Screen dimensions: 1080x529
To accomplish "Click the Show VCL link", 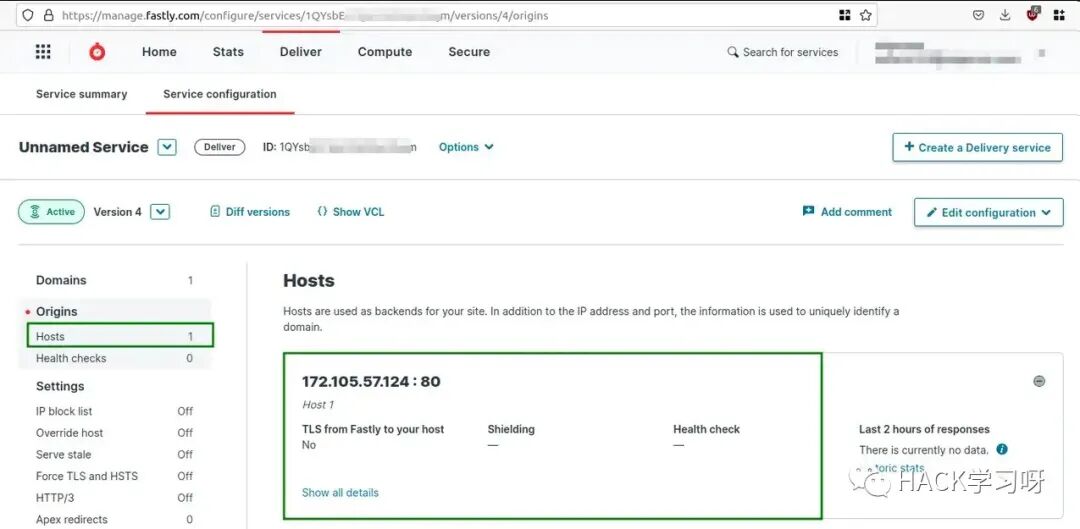I will point(351,212).
